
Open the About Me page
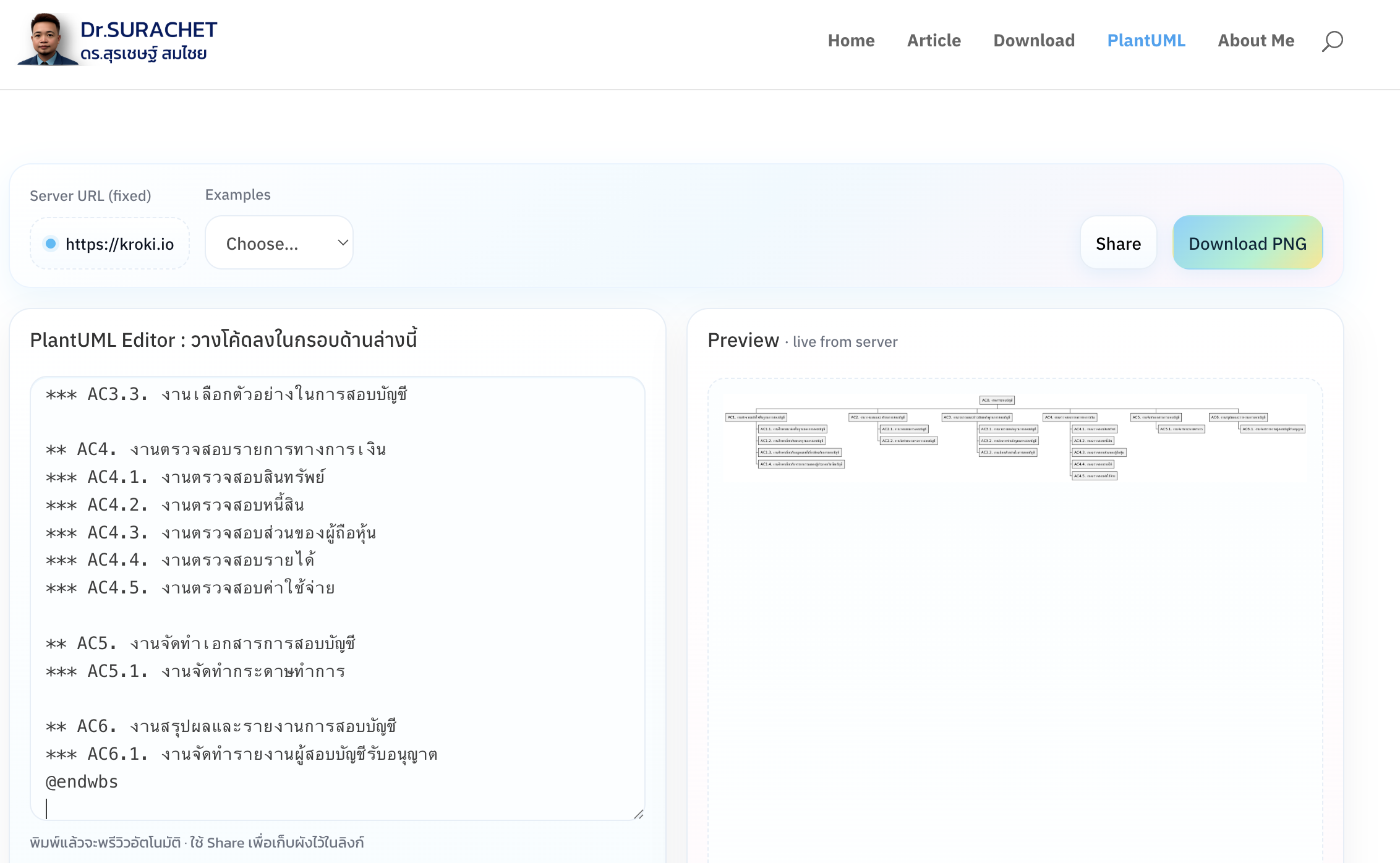1256,41
